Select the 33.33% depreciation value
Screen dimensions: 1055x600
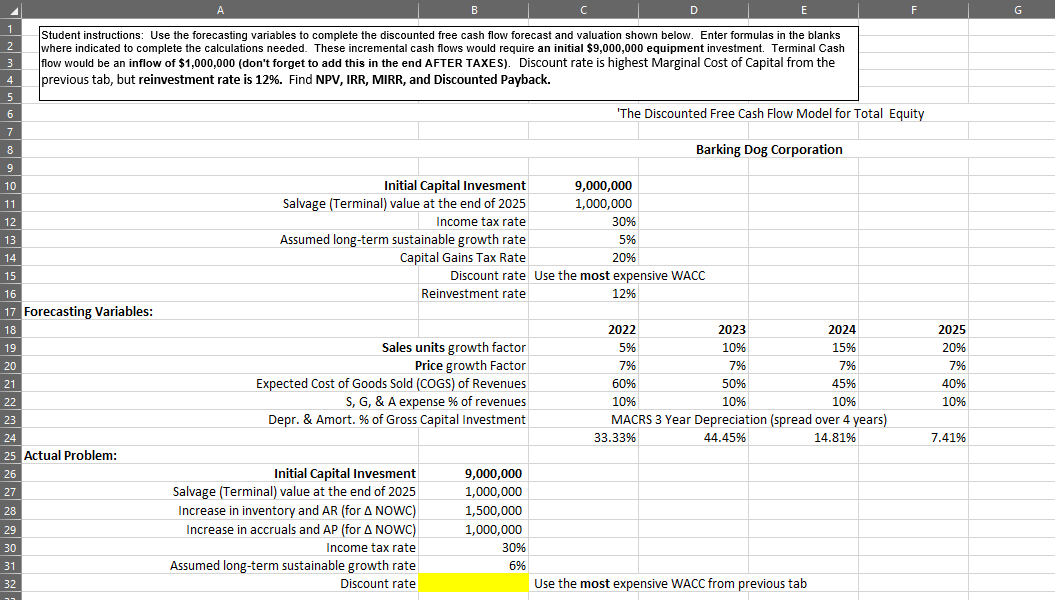615,438
